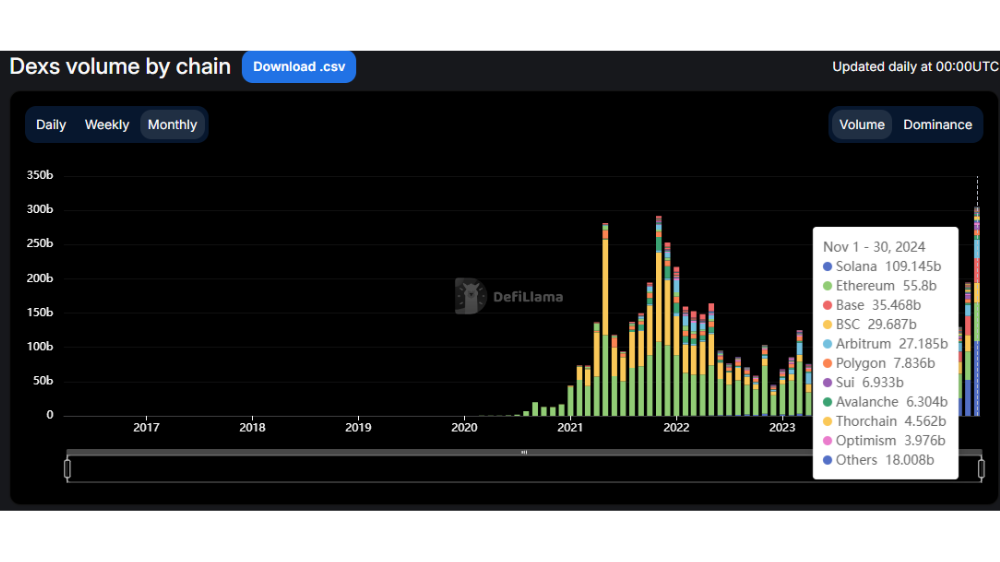
Task: Click the 'Solana 109.145b' tooltip row
Action: (882, 267)
